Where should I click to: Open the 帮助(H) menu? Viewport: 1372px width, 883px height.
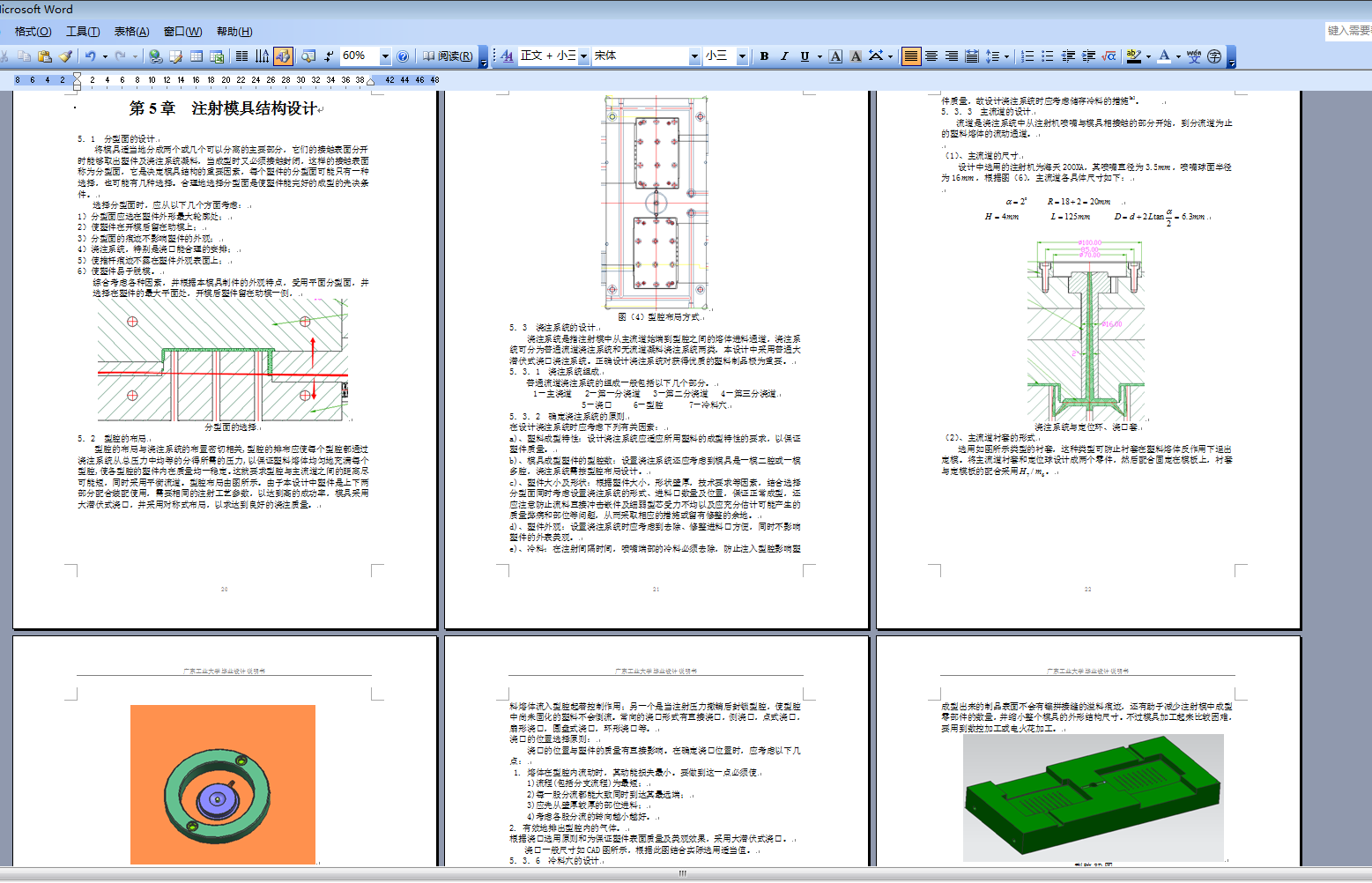coord(234,32)
